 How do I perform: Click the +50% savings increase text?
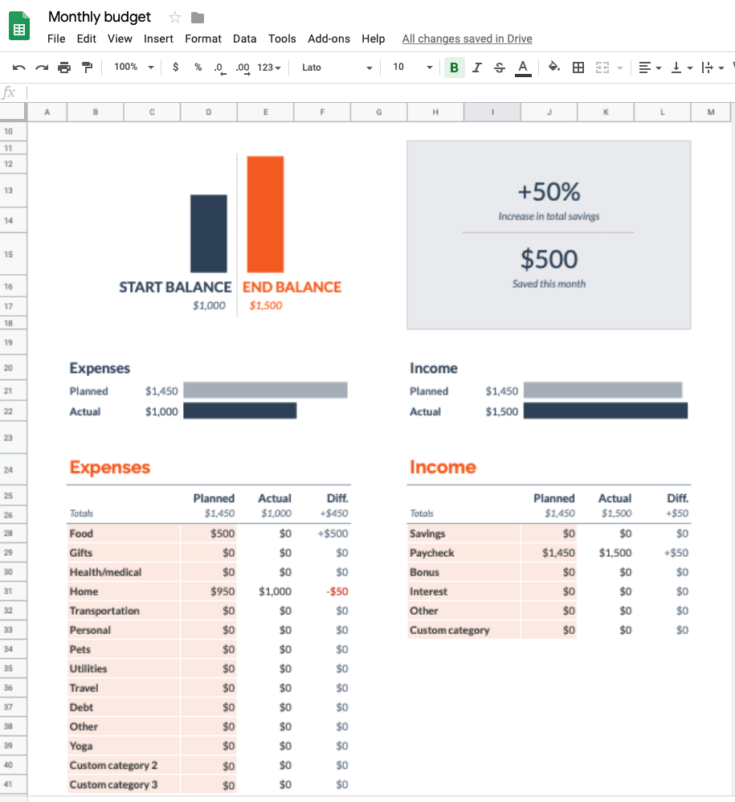pos(549,192)
